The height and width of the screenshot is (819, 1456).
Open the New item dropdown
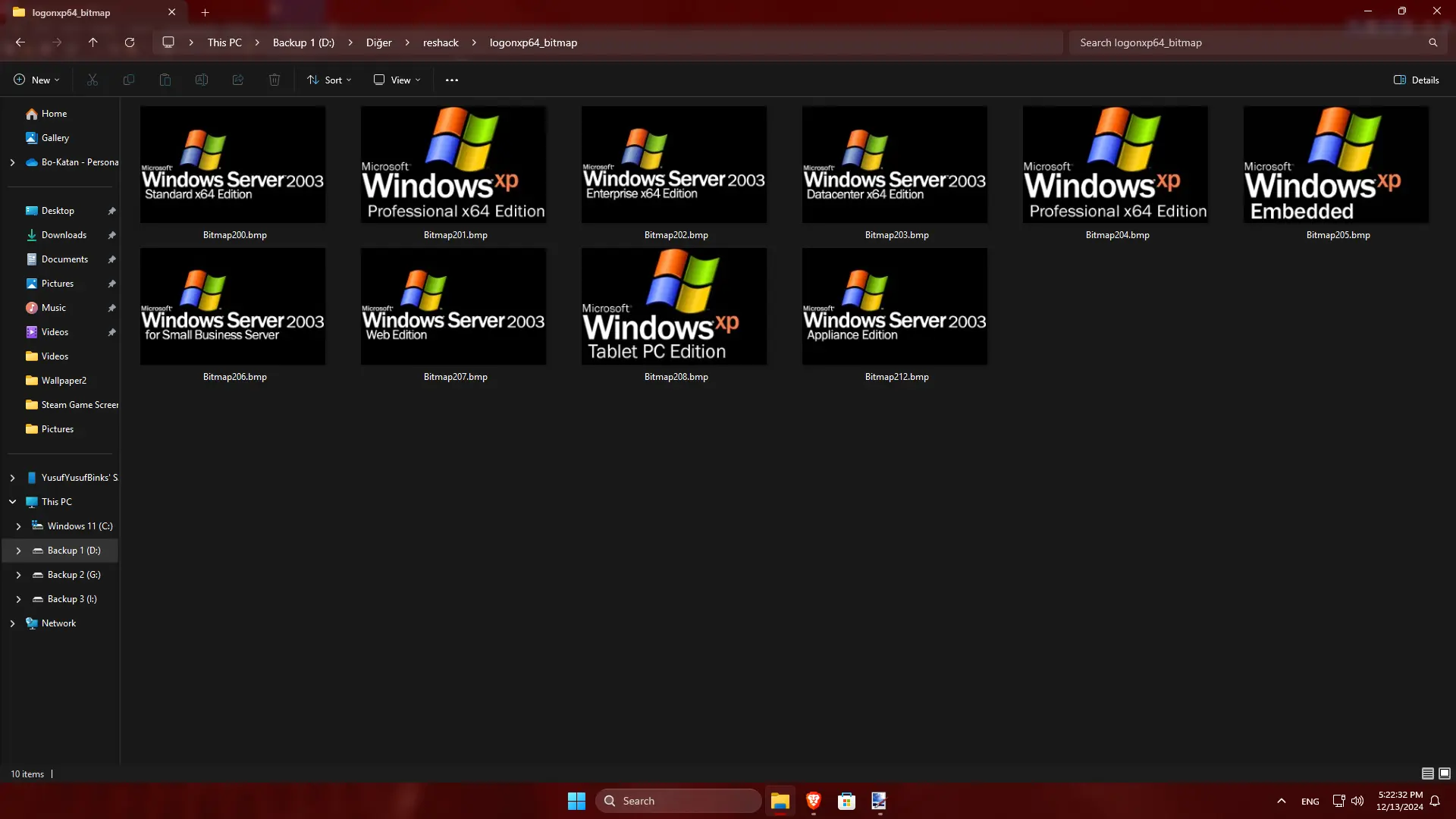[x=36, y=80]
